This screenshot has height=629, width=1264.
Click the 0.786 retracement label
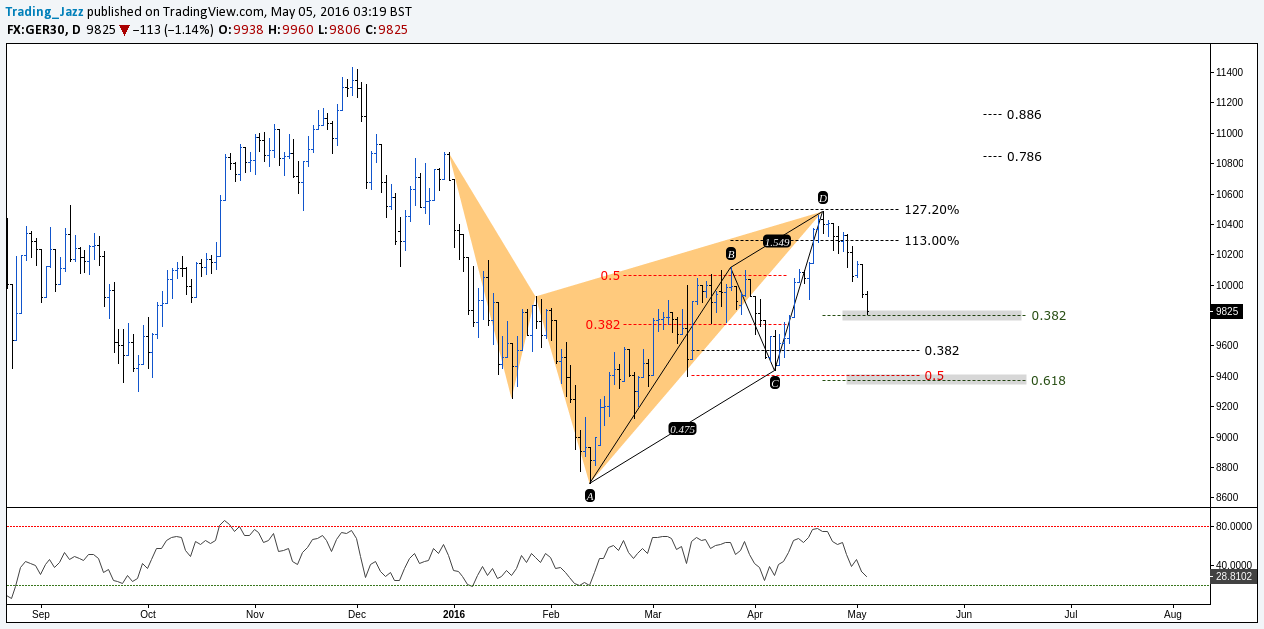(x=1024, y=157)
